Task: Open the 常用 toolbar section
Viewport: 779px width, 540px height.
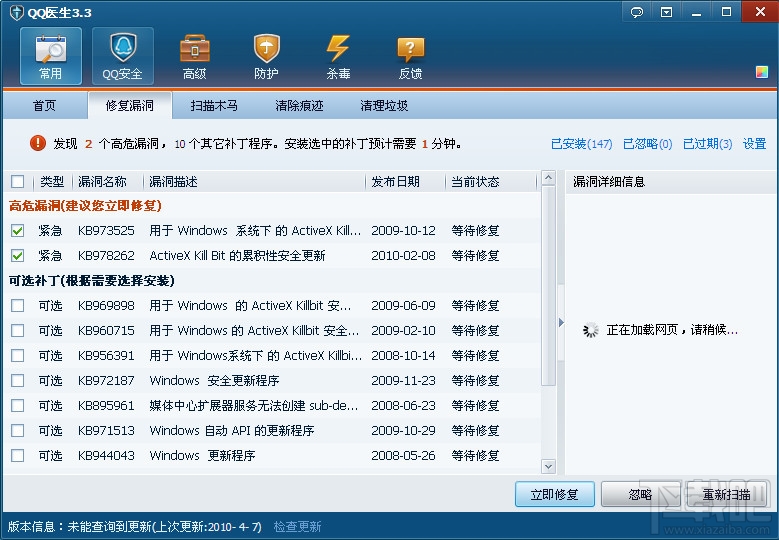Action: (51, 56)
